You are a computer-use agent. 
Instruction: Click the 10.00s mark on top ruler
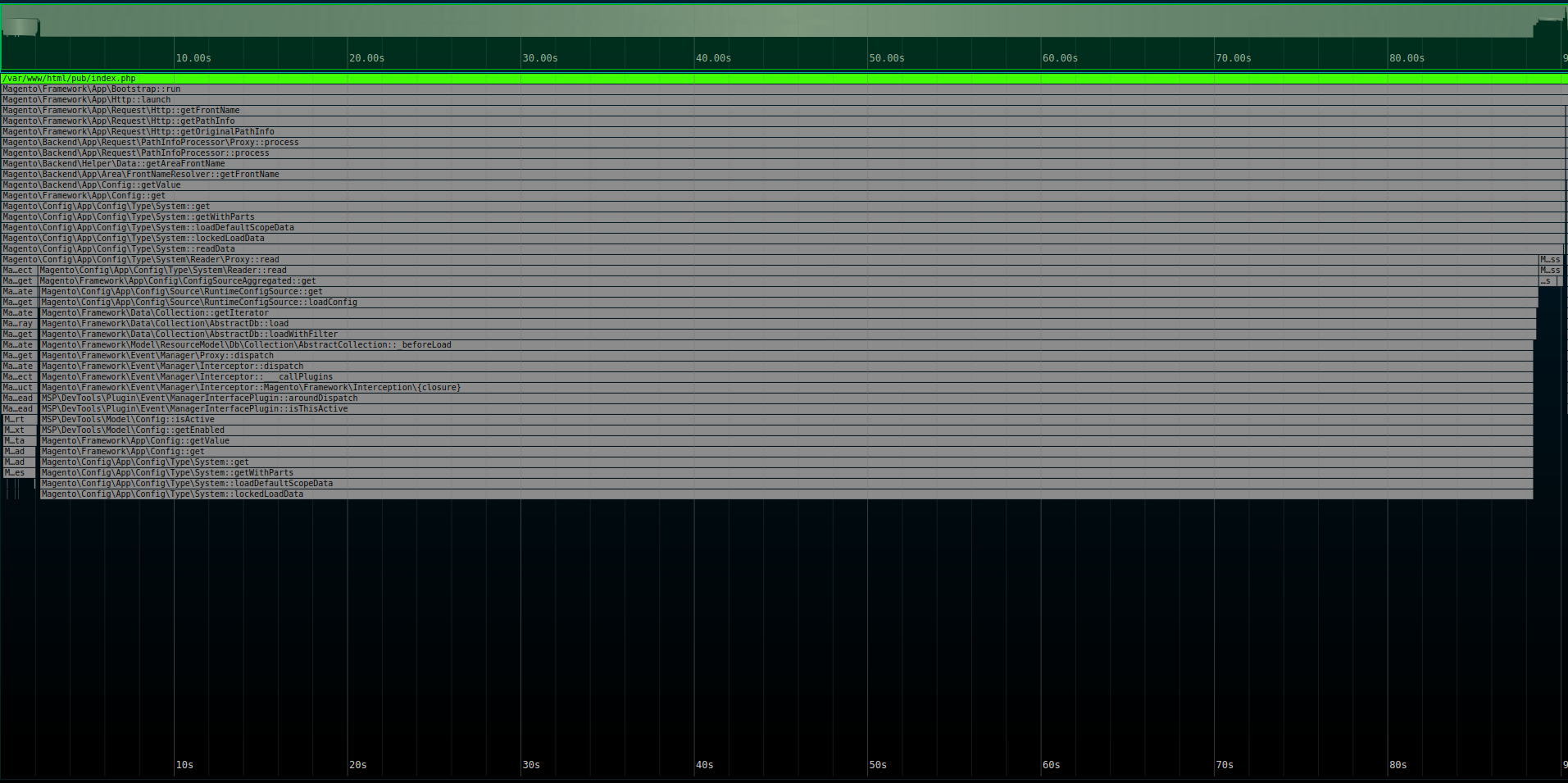click(x=193, y=58)
